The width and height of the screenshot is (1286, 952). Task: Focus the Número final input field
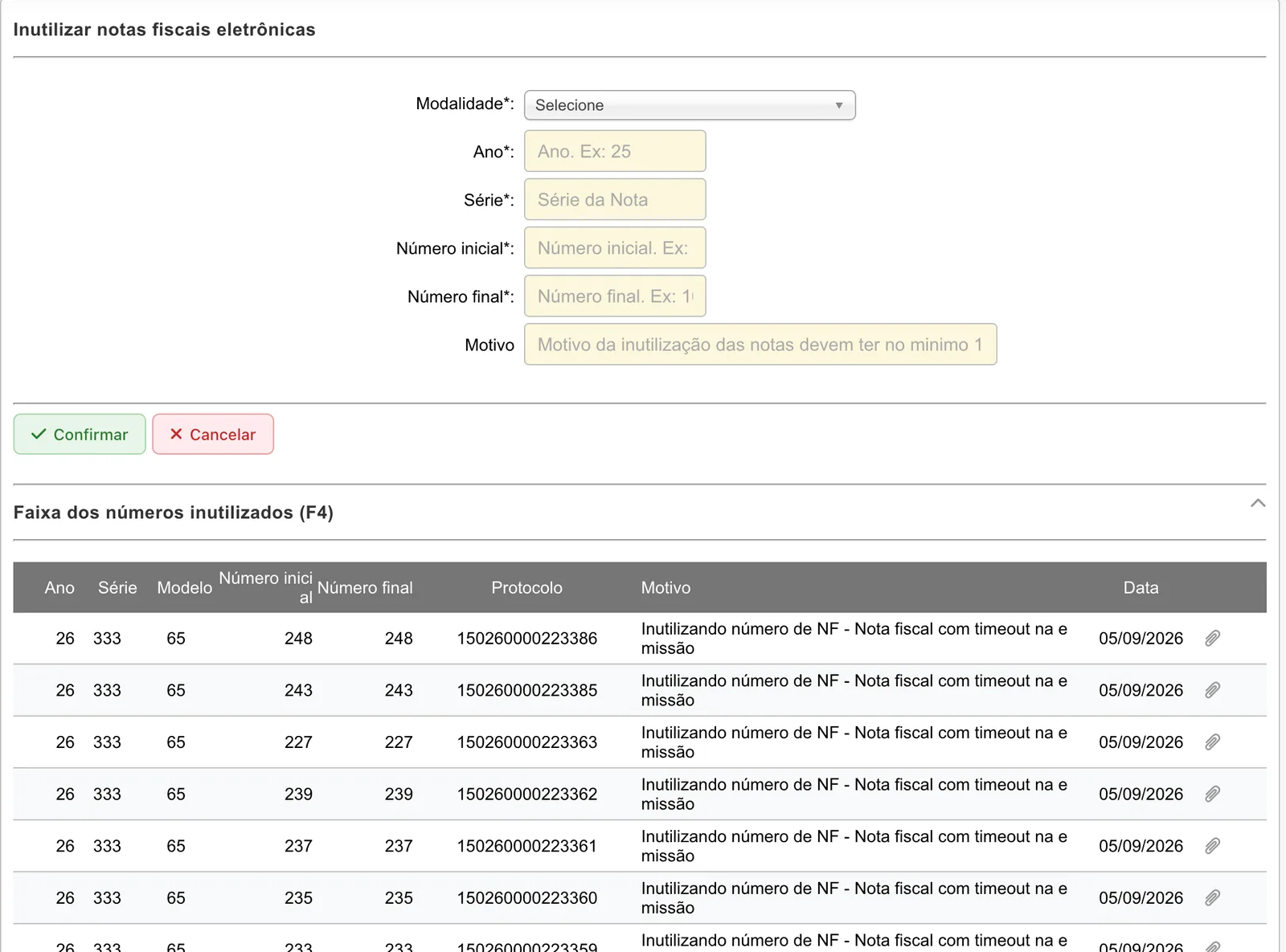pyautogui.click(x=615, y=296)
